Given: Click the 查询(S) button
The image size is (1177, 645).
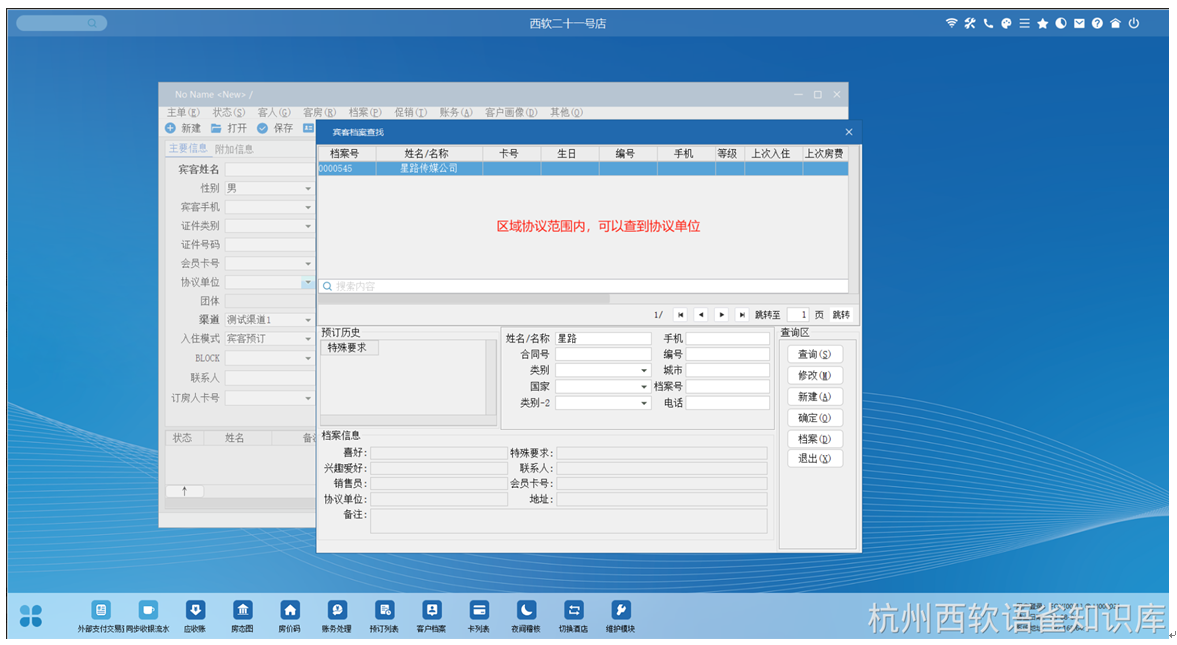Looking at the screenshot, I should click(814, 354).
